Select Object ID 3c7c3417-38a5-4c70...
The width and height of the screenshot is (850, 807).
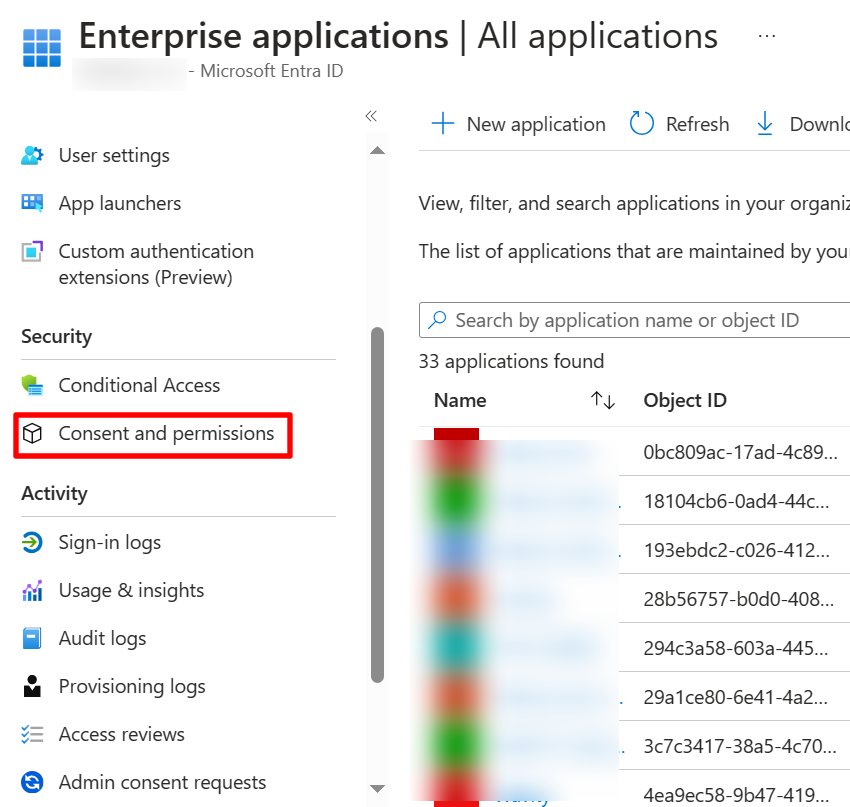(740, 746)
